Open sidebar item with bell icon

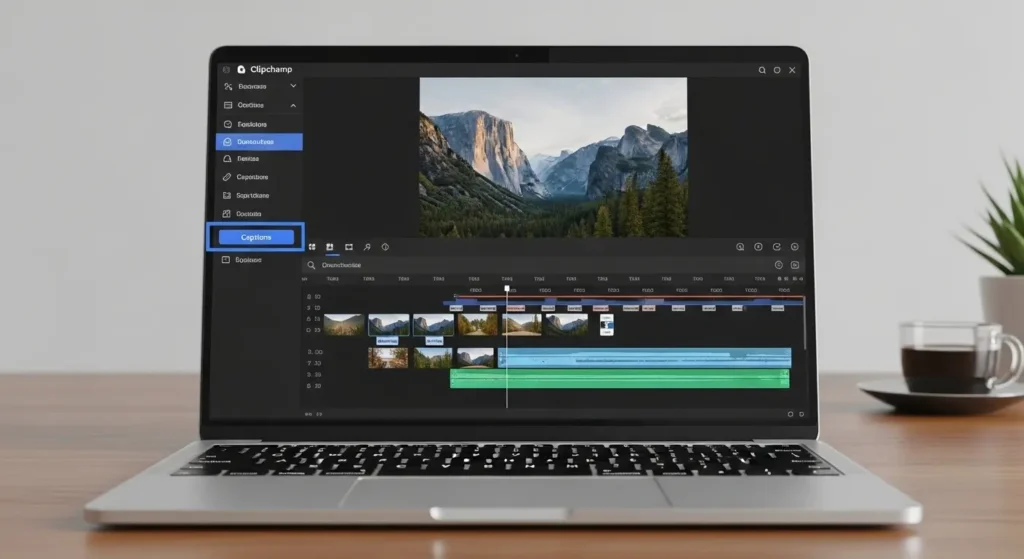pyautogui.click(x=228, y=159)
